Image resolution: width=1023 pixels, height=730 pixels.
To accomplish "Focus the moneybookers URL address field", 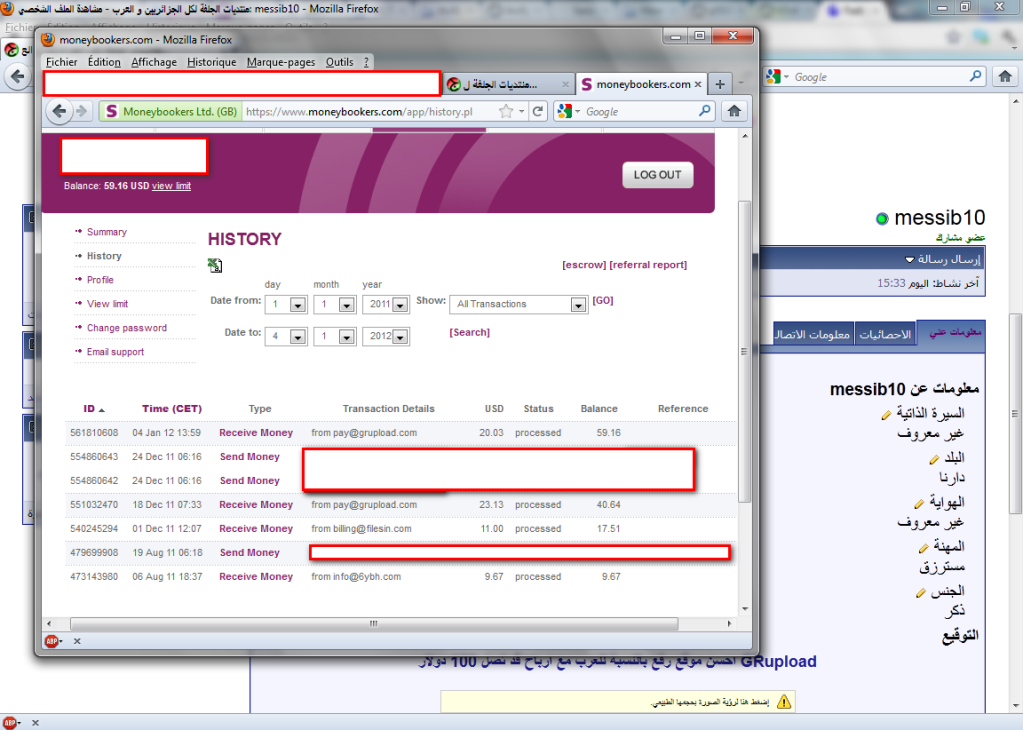I will (x=371, y=112).
